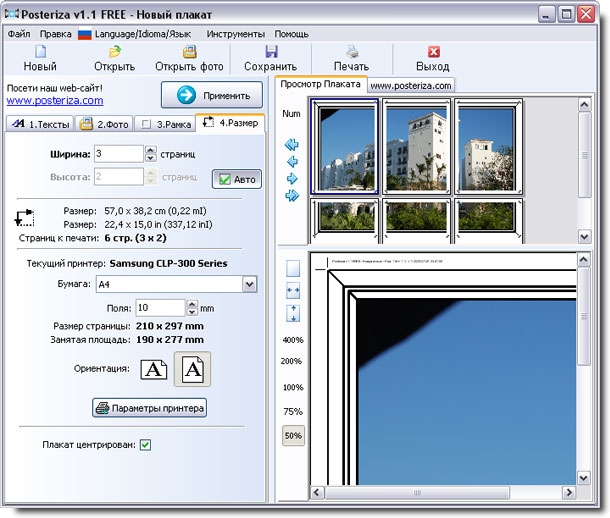Select portrait orientation icon
The image size is (610, 518).
193,369
